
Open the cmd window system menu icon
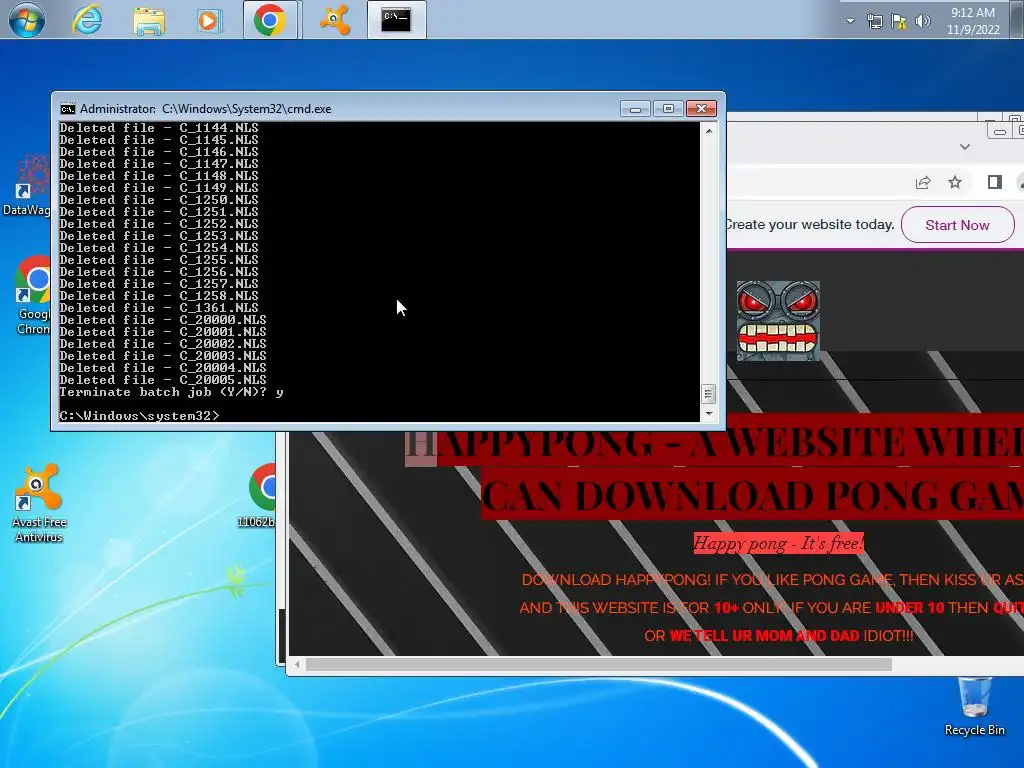coord(67,109)
